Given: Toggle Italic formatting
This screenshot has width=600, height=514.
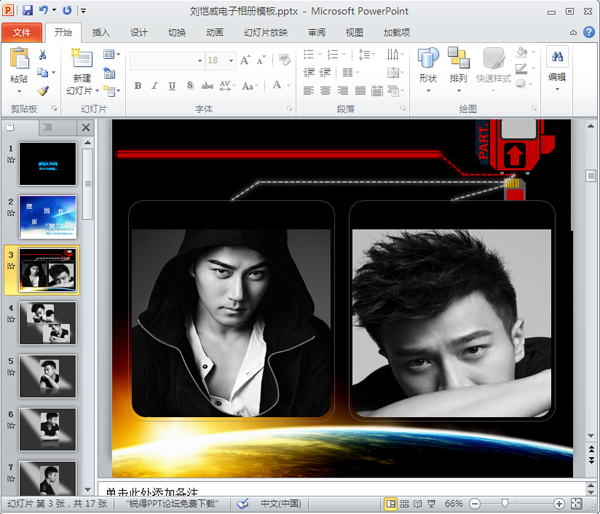Looking at the screenshot, I should [155, 86].
